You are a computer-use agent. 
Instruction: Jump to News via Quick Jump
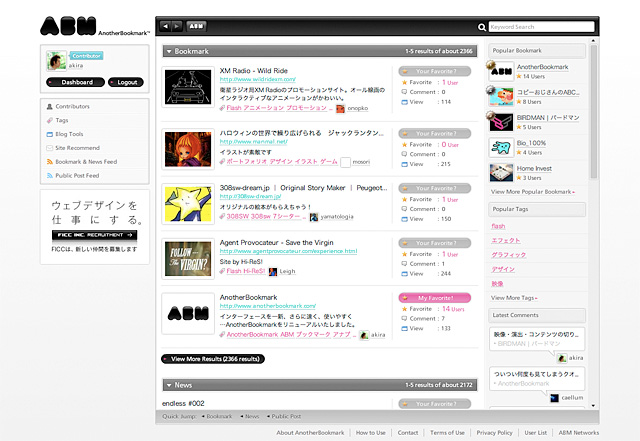(250, 415)
